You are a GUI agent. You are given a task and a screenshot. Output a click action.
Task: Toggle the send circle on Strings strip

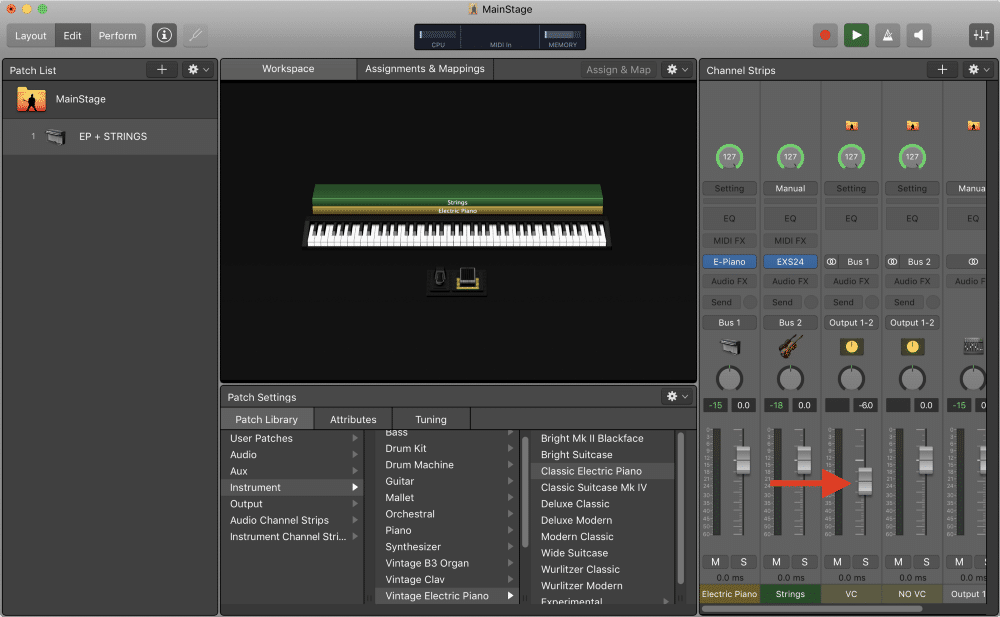coord(811,302)
